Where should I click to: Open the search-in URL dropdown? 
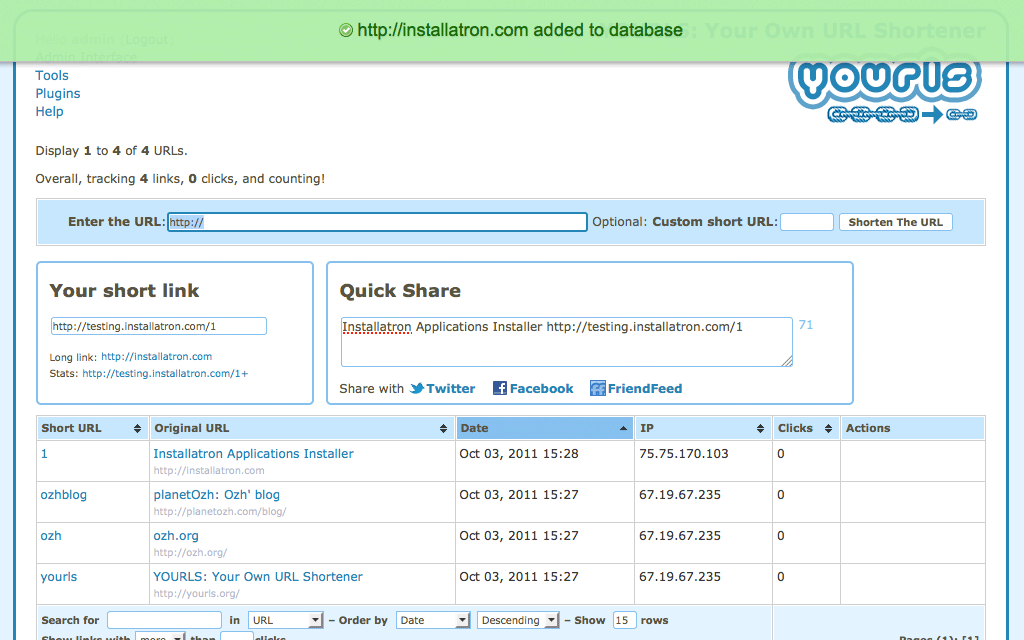click(286, 620)
